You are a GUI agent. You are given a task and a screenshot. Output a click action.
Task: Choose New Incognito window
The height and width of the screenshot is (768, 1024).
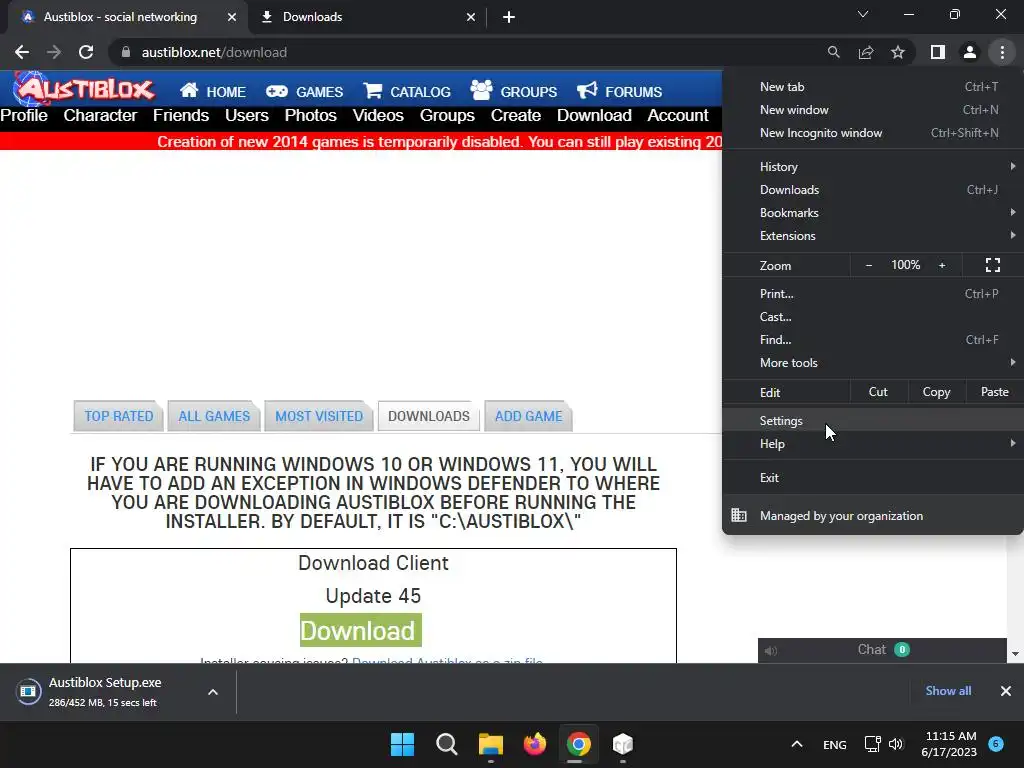(872, 133)
